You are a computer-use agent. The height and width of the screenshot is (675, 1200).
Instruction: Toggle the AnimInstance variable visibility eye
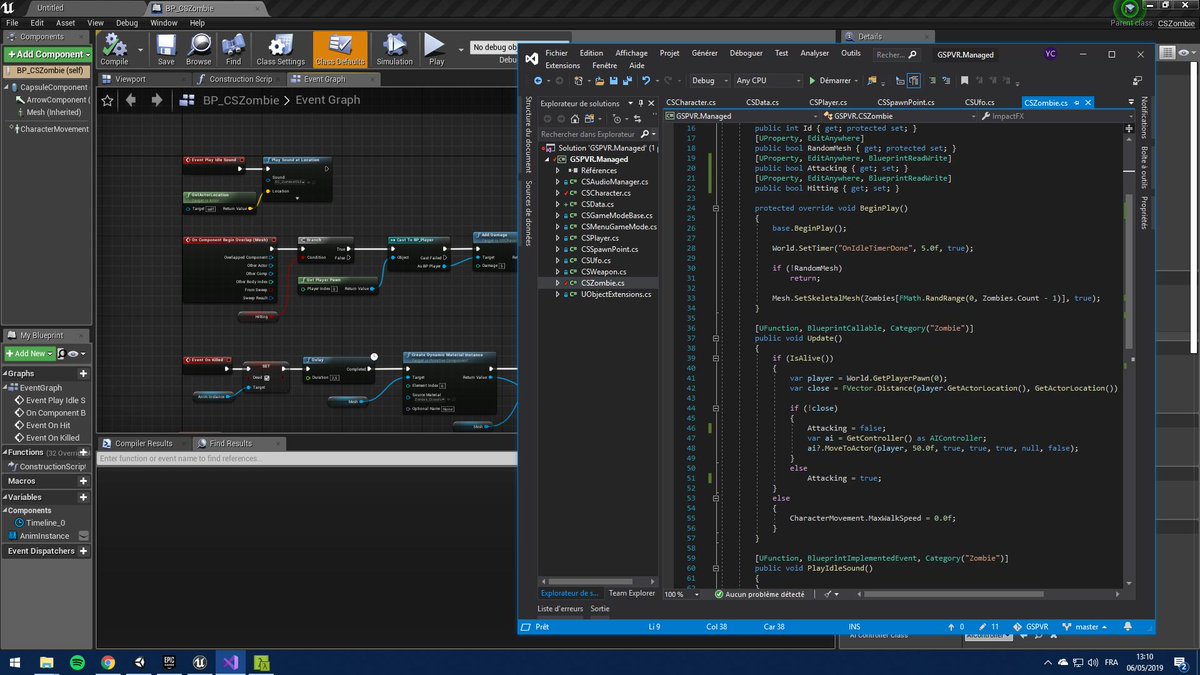point(82,536)
